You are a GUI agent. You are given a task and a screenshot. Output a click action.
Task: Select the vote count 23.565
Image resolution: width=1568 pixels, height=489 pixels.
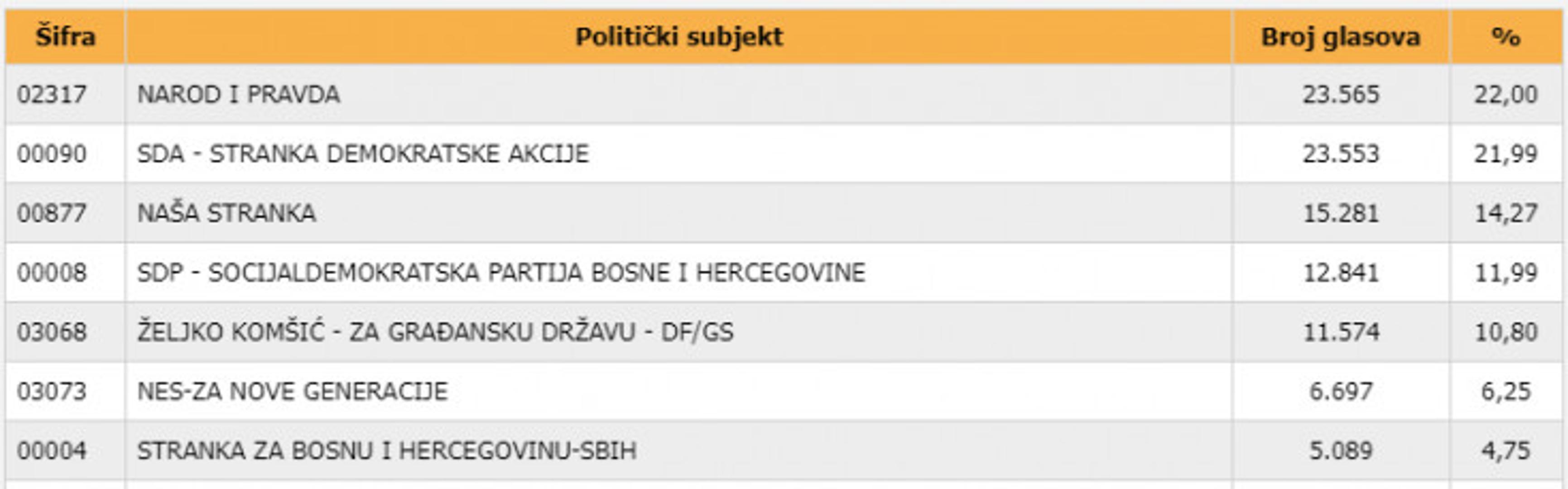click(1340, 94)
